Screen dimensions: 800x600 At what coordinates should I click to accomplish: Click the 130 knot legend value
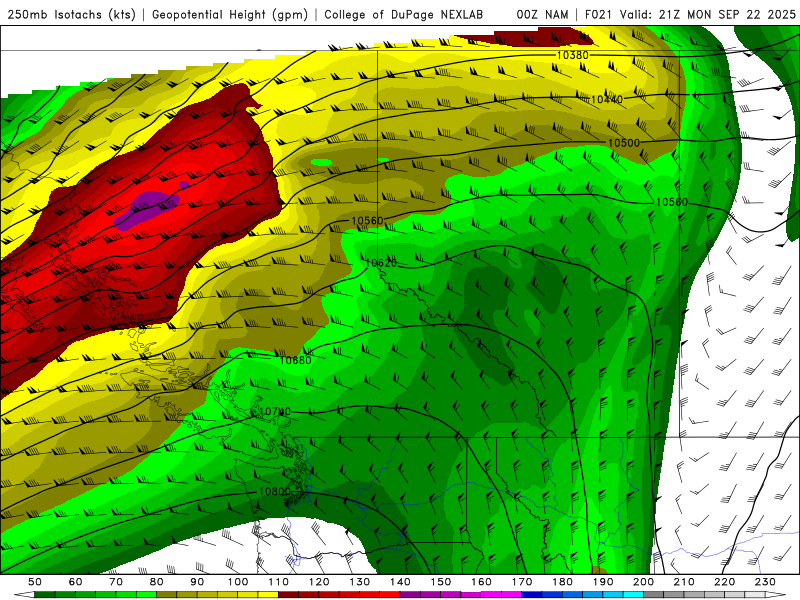coord(360,582)
